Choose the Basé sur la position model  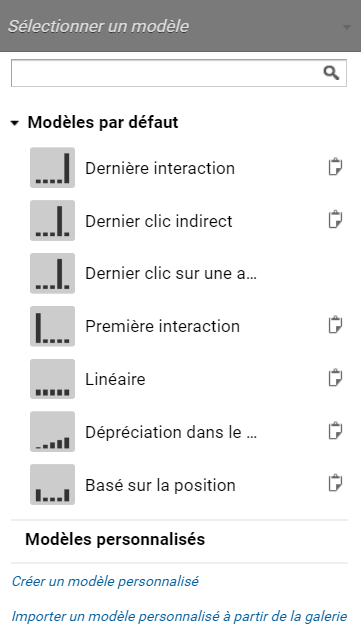[x=160, y=485]
